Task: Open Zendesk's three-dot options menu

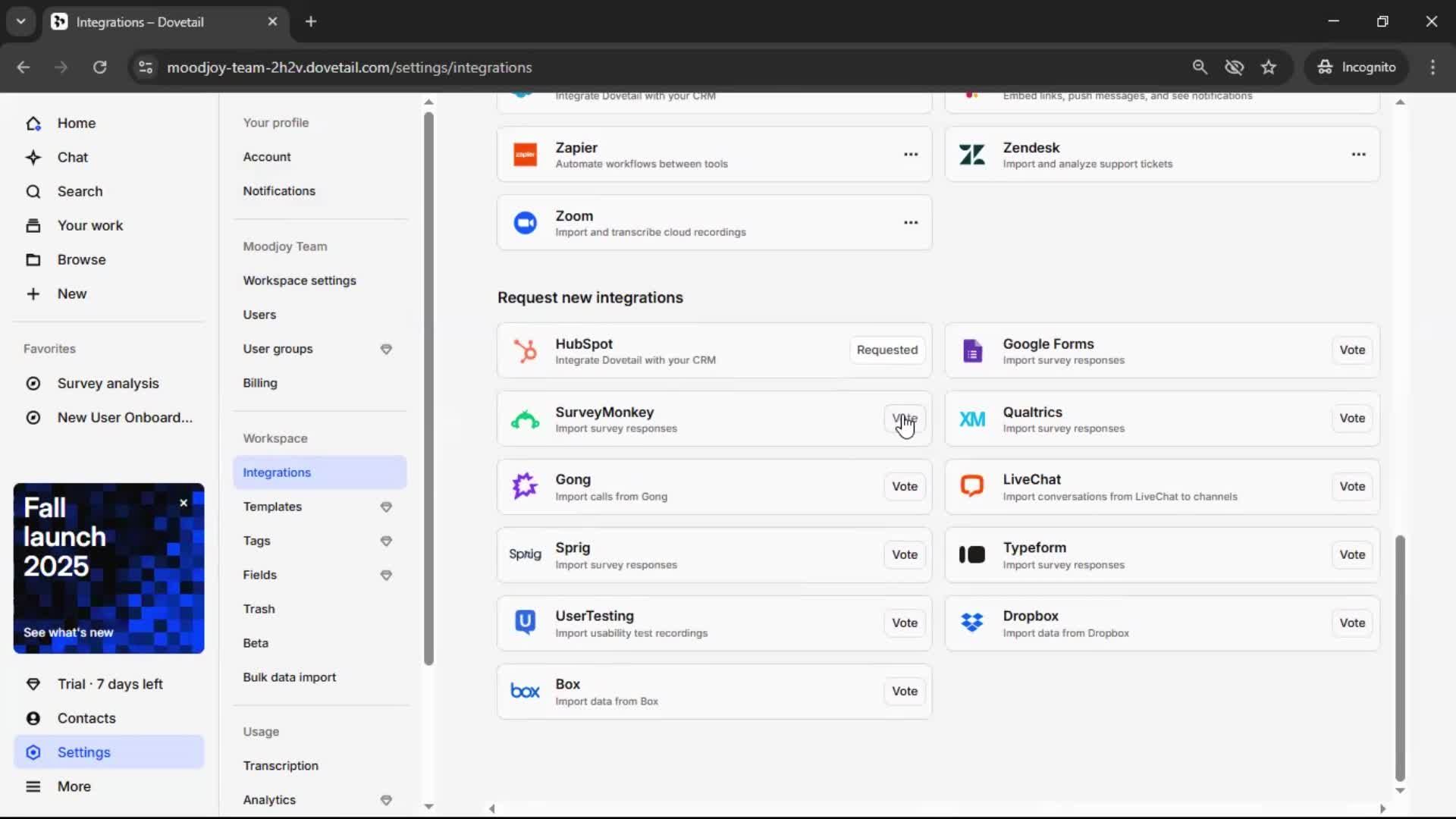Action: [1358, 155]
